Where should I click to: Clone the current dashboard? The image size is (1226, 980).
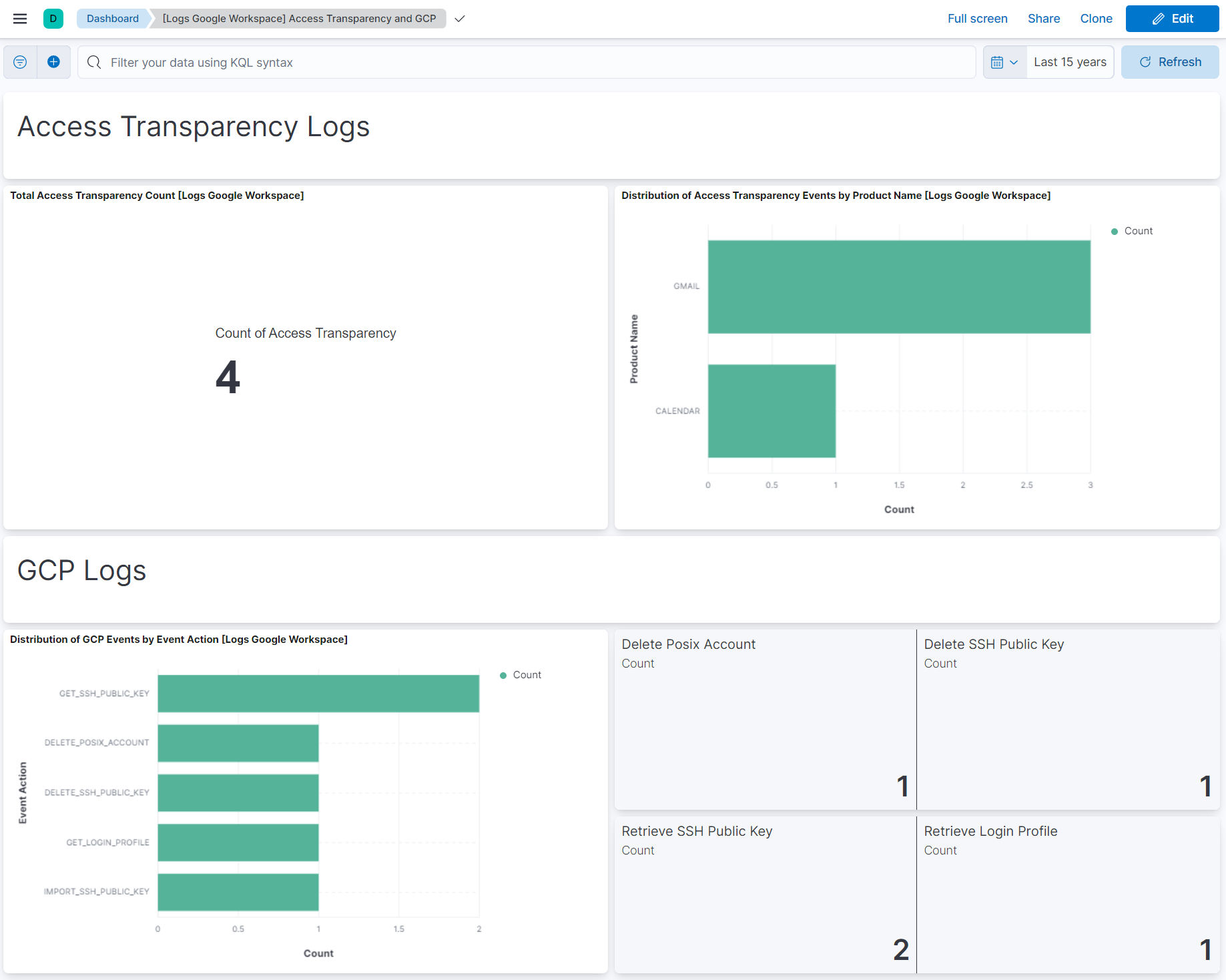pos(1096,18)
